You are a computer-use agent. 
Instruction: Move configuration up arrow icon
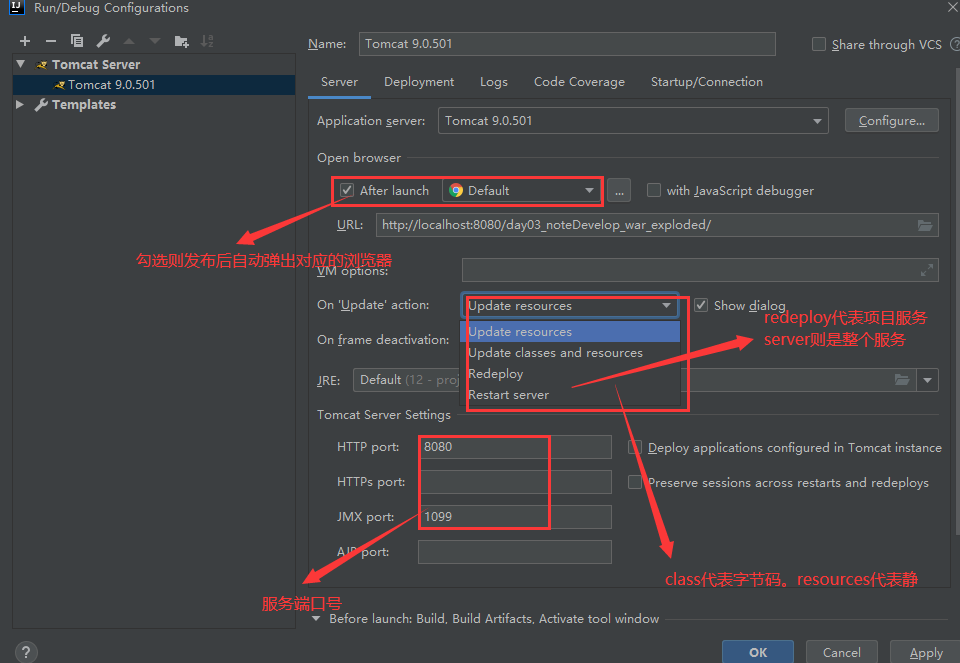click(129, 41)
